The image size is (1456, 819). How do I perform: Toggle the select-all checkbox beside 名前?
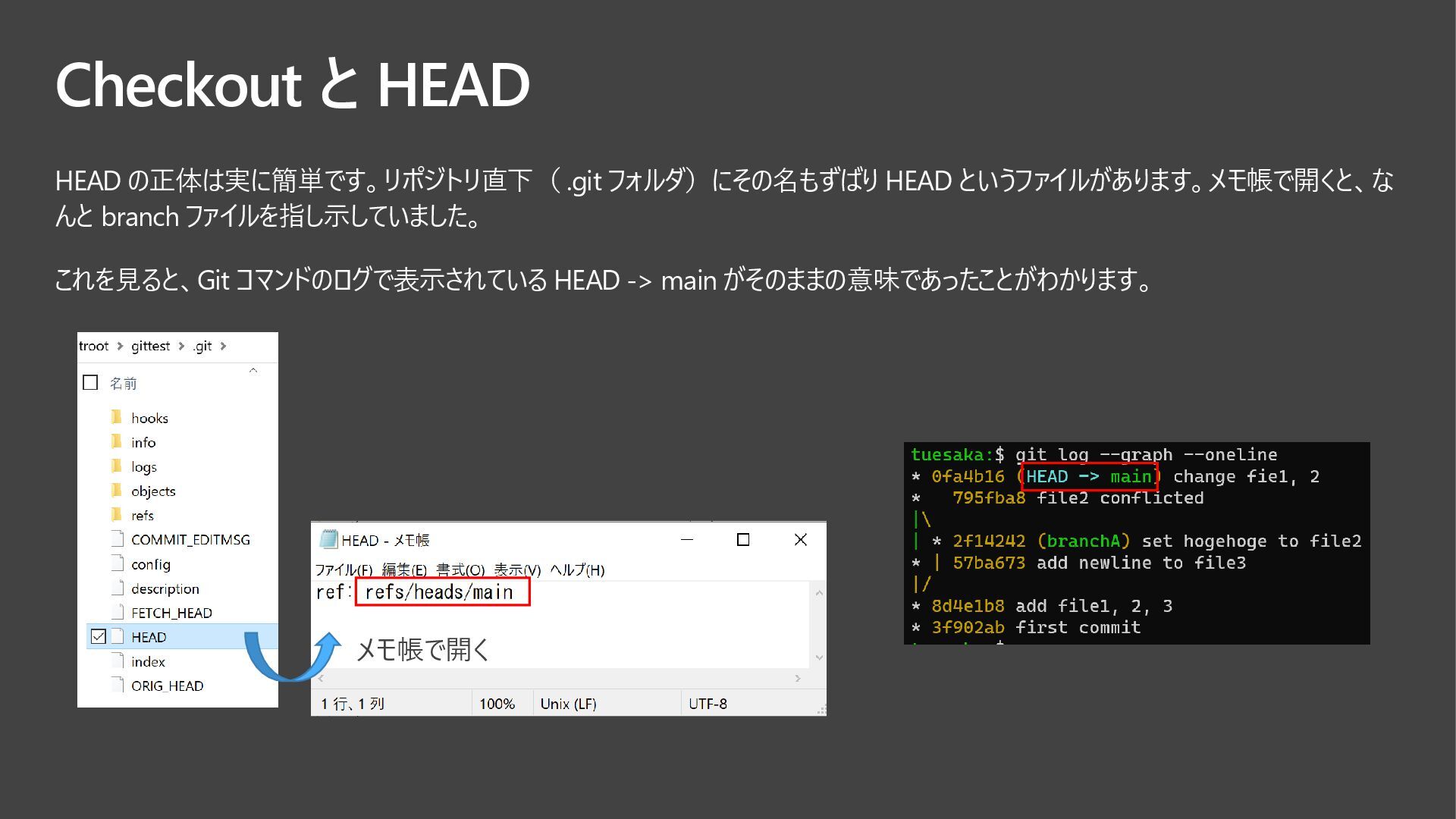(x=90, y=382)
